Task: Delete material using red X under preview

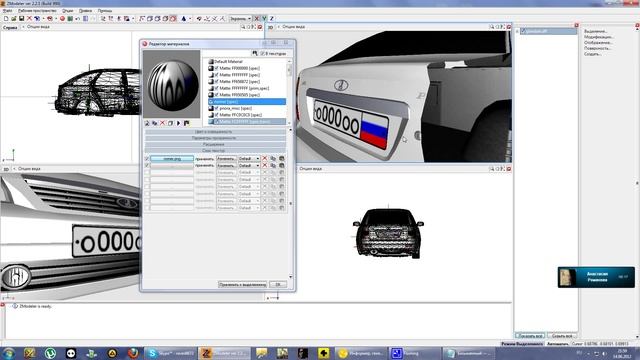Action: (162, 123)
